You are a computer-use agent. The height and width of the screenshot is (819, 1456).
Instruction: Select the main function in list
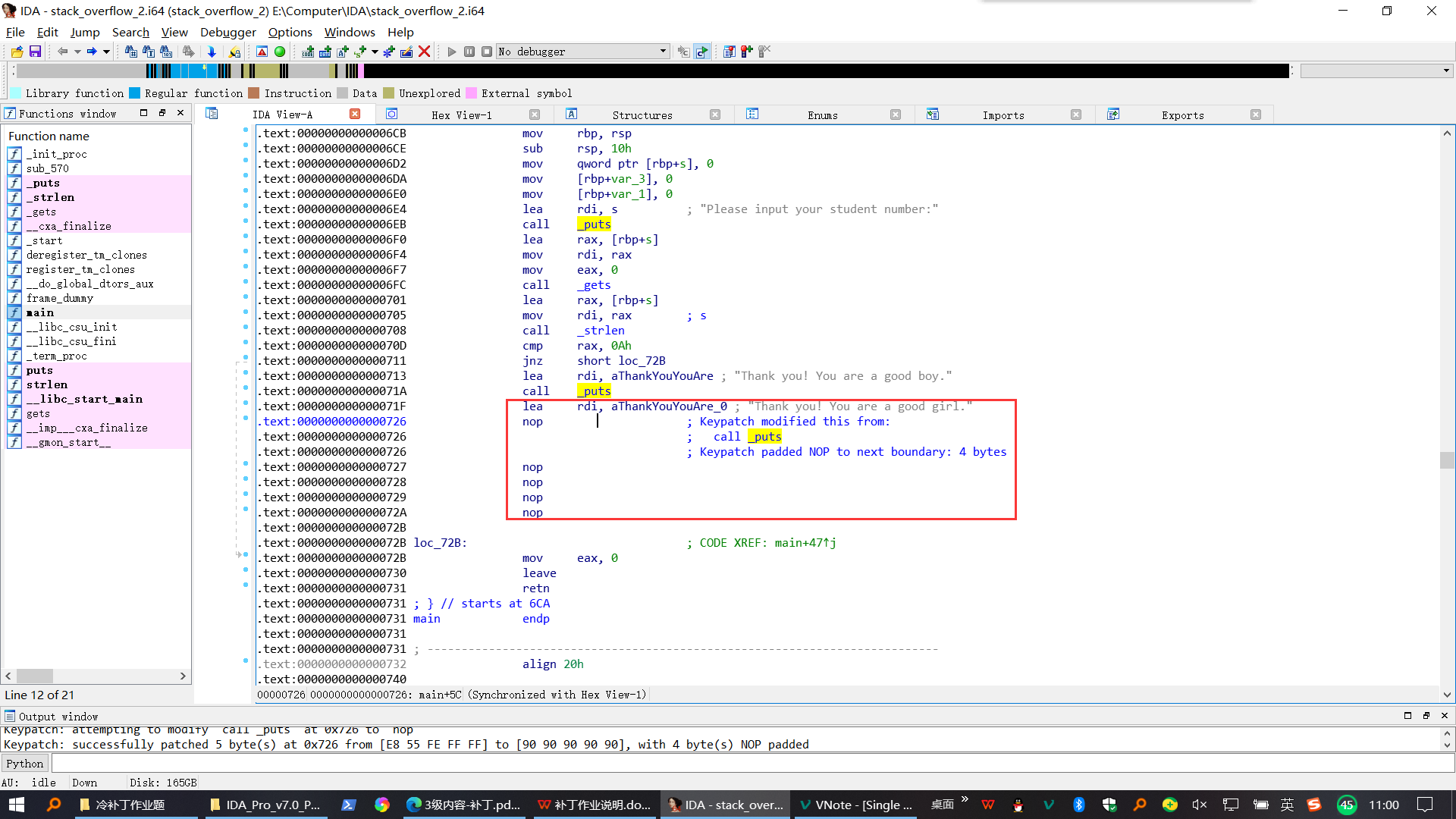tap(40, 312)
